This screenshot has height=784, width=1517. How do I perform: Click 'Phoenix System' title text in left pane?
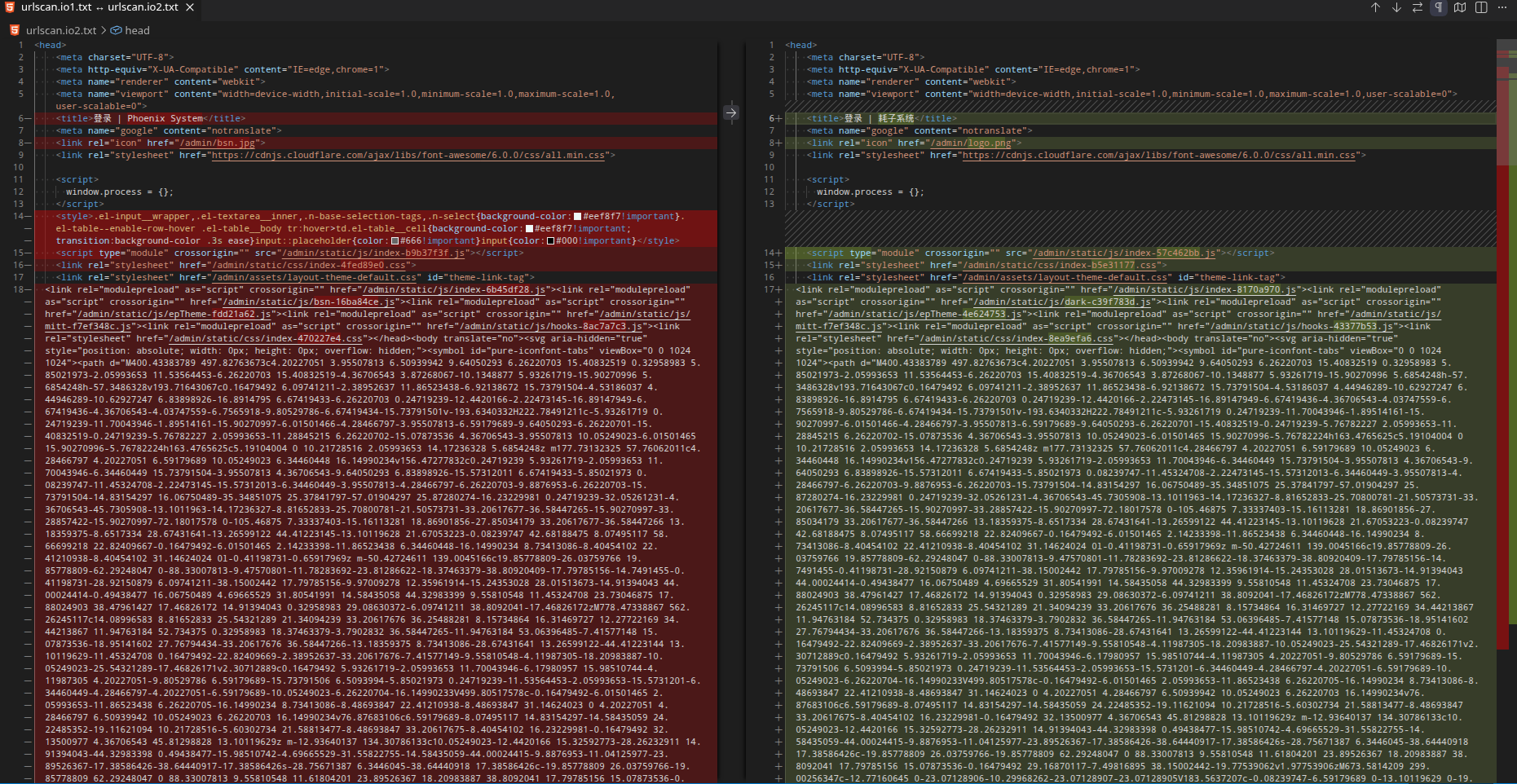165,118
